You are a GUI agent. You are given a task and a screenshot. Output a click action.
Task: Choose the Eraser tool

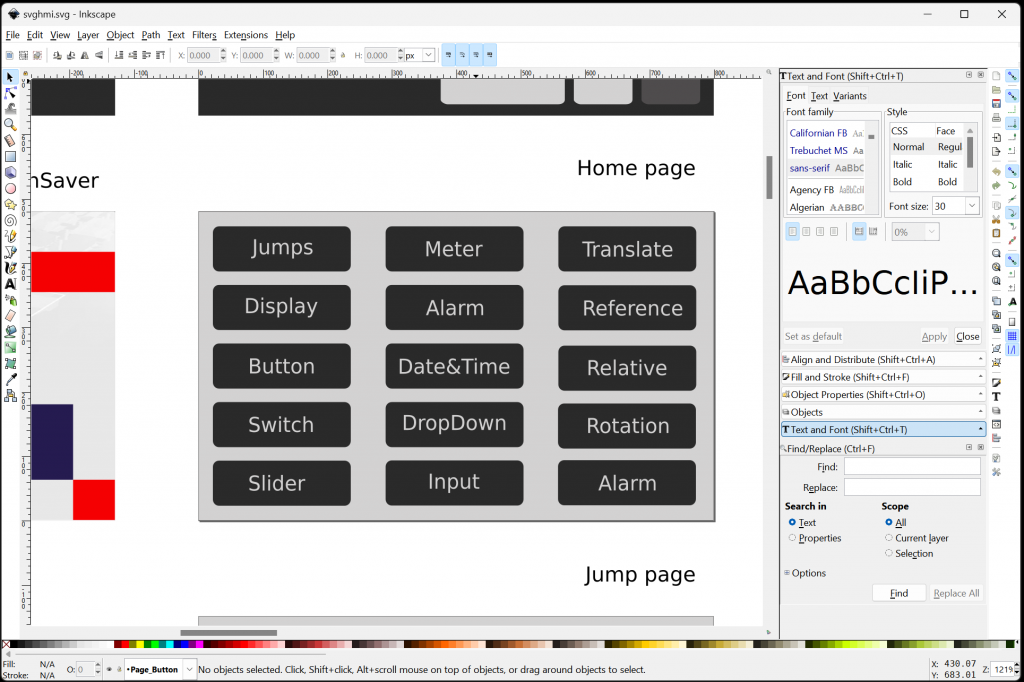pos(10,316)
